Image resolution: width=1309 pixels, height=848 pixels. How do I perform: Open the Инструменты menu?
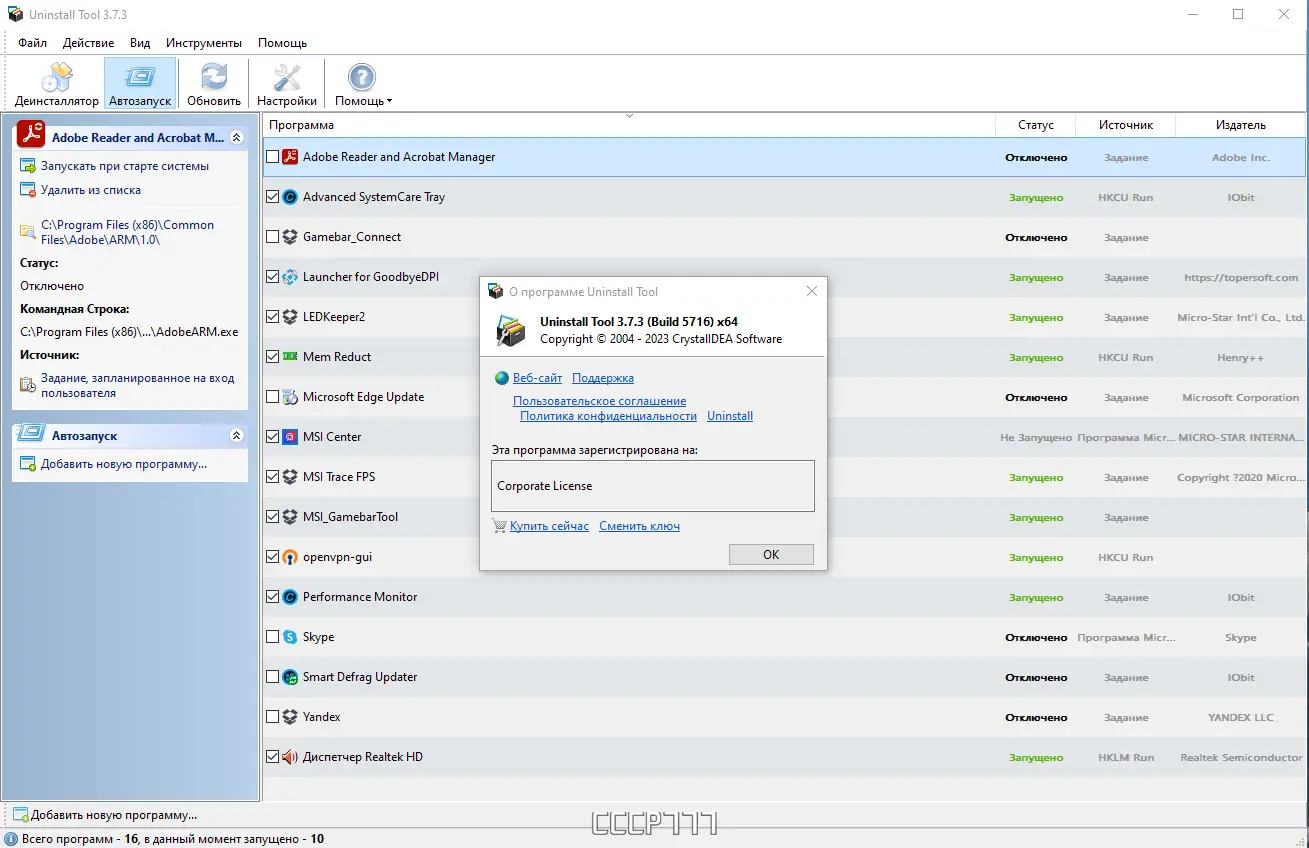[x=204, y=42]
